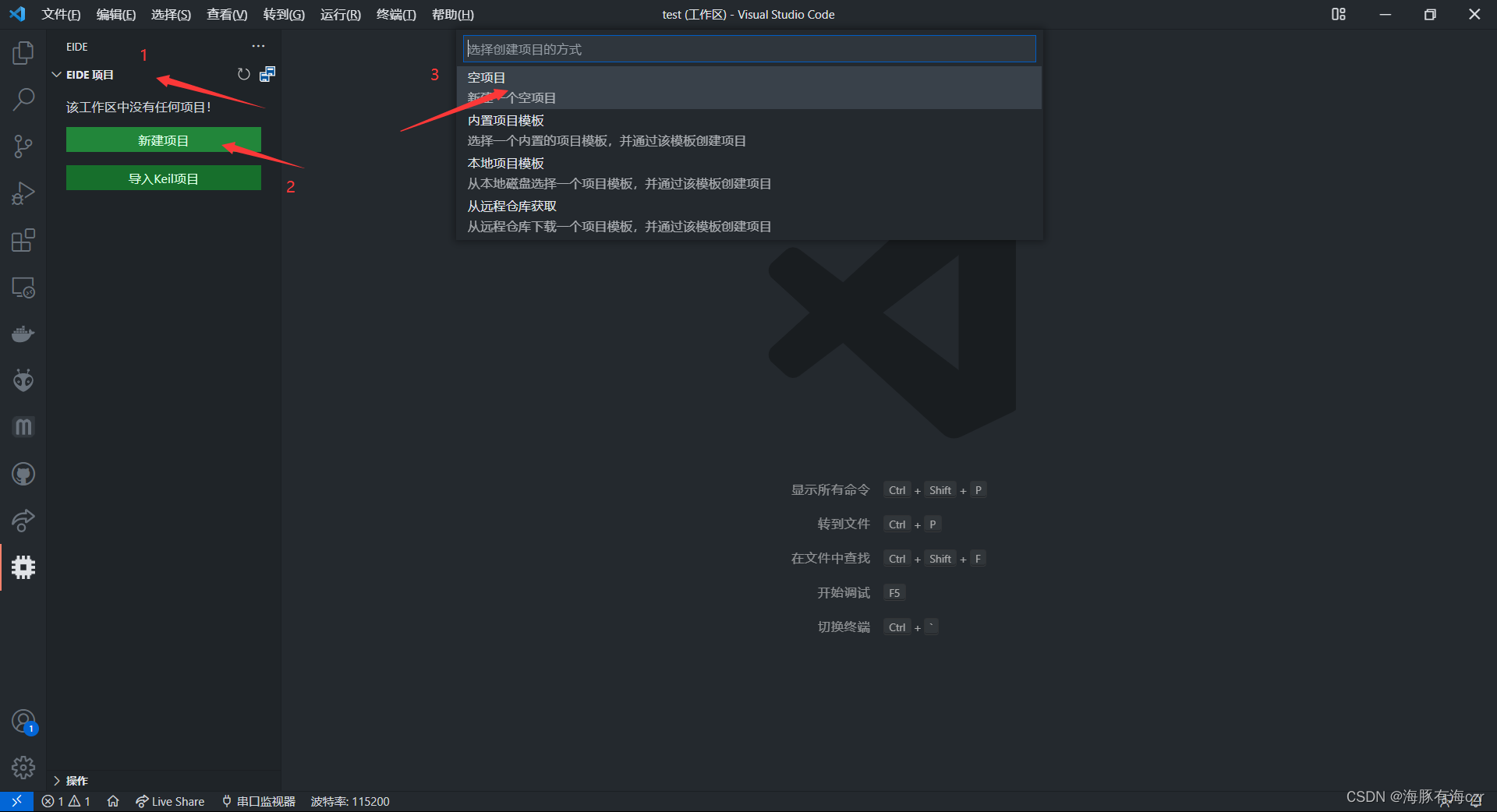Click the EIDE panel title text
The height and width of the screenshot is (812, 1497).
point(77,47)
